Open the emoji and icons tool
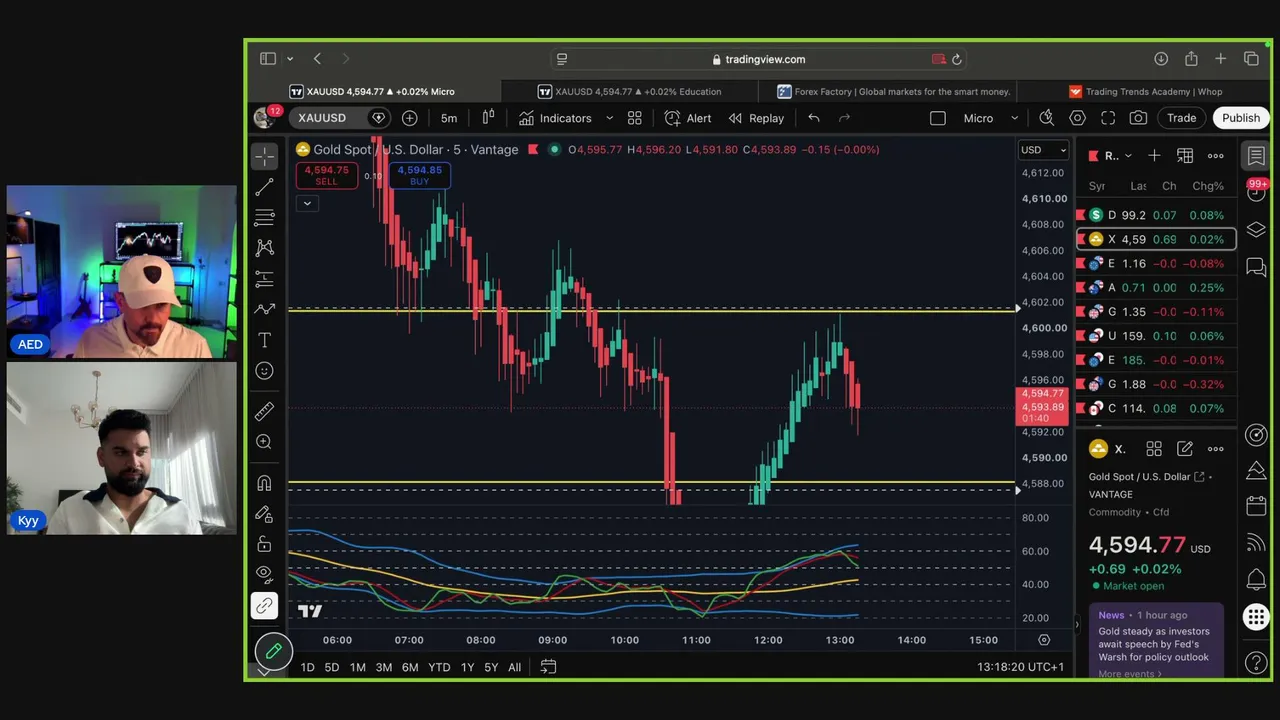This screenshot has height=720, width=1280. pyautogui.click(x=264, y=371)
